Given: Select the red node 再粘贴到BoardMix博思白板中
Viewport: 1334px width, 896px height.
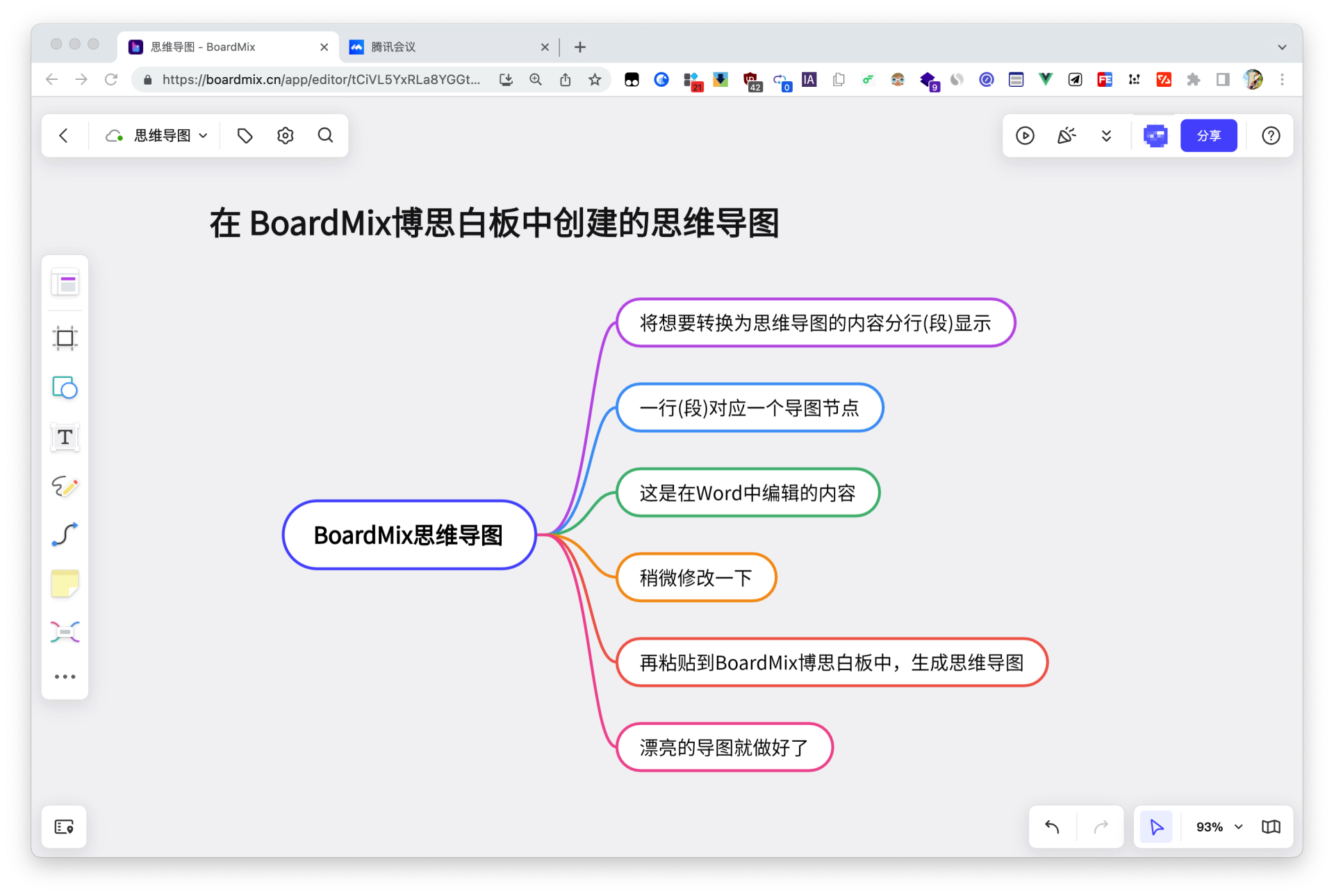Looking at the screenshot, I should tap(832, 662).
